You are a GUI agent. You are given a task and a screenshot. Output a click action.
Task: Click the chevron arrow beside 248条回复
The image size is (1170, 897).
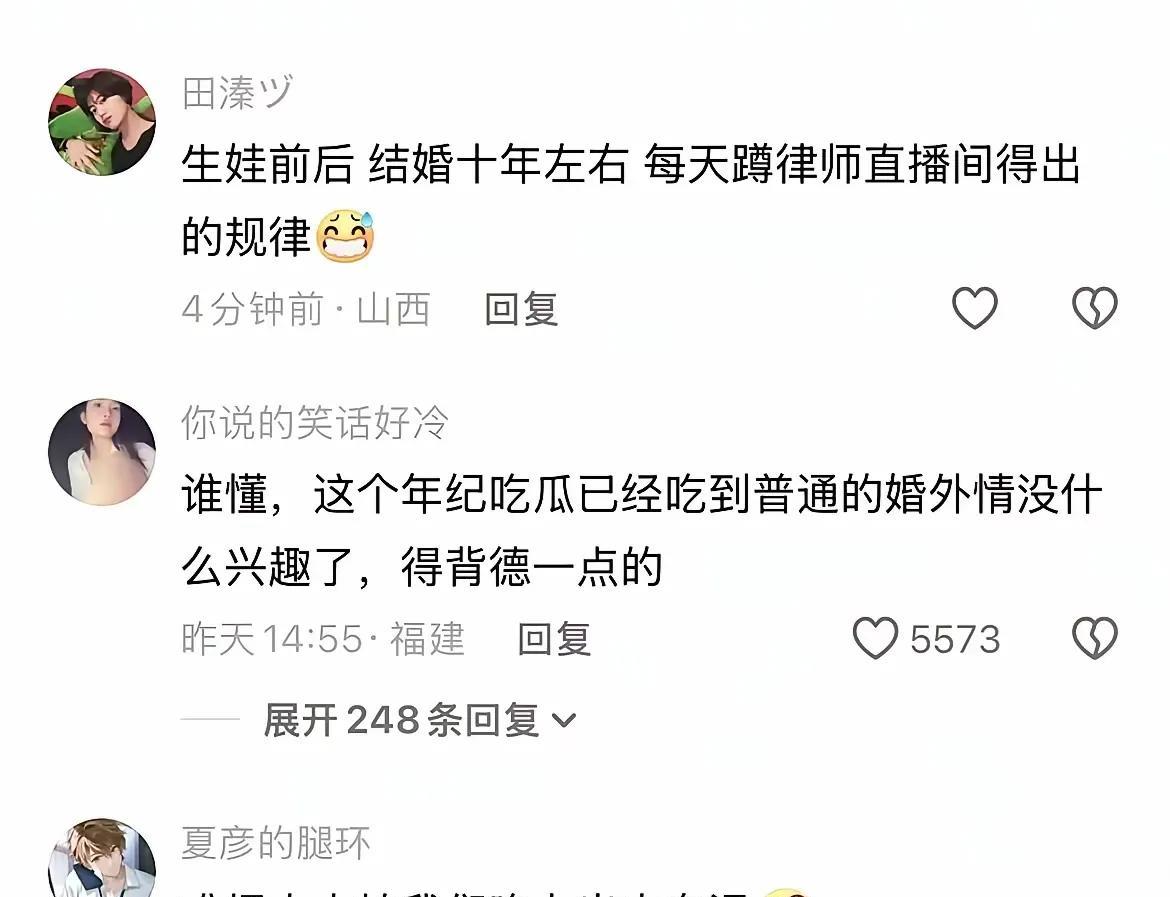(563, 721)
